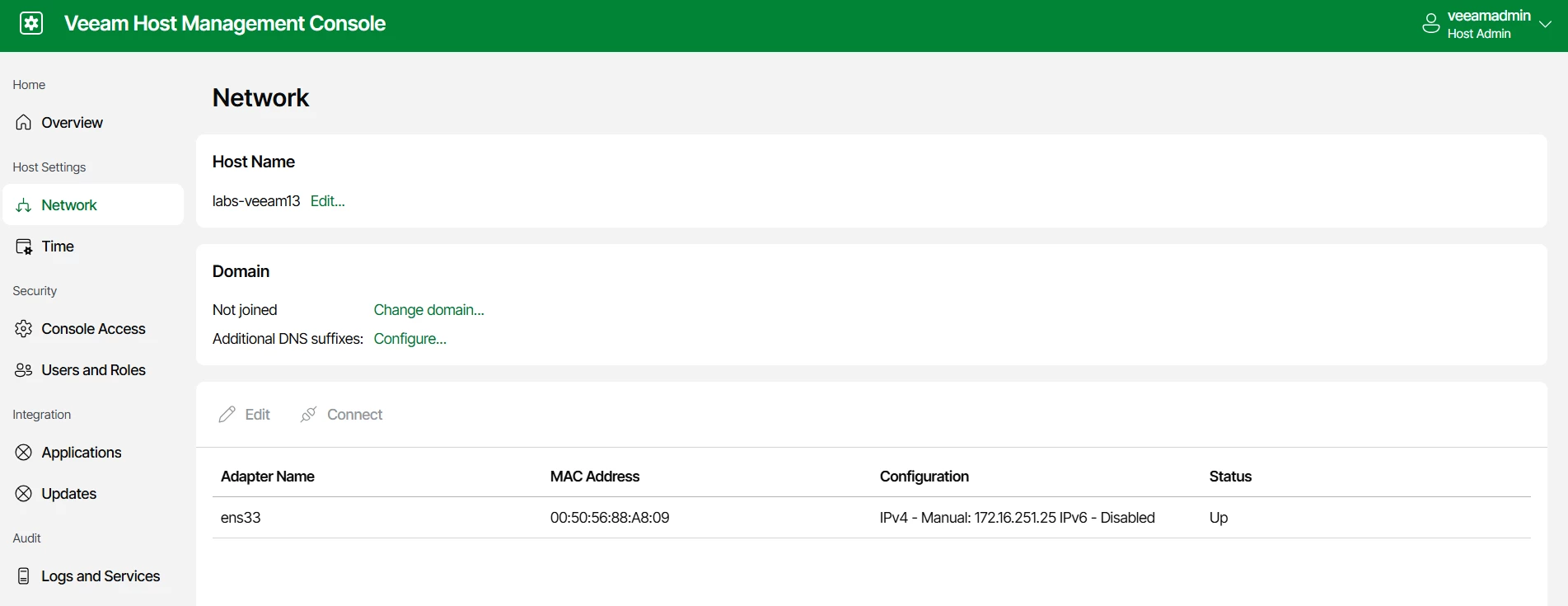The width and height of the screenshot is (1568, 606).
Task: Click the host name Edit... link
Action: pos(328,201)
